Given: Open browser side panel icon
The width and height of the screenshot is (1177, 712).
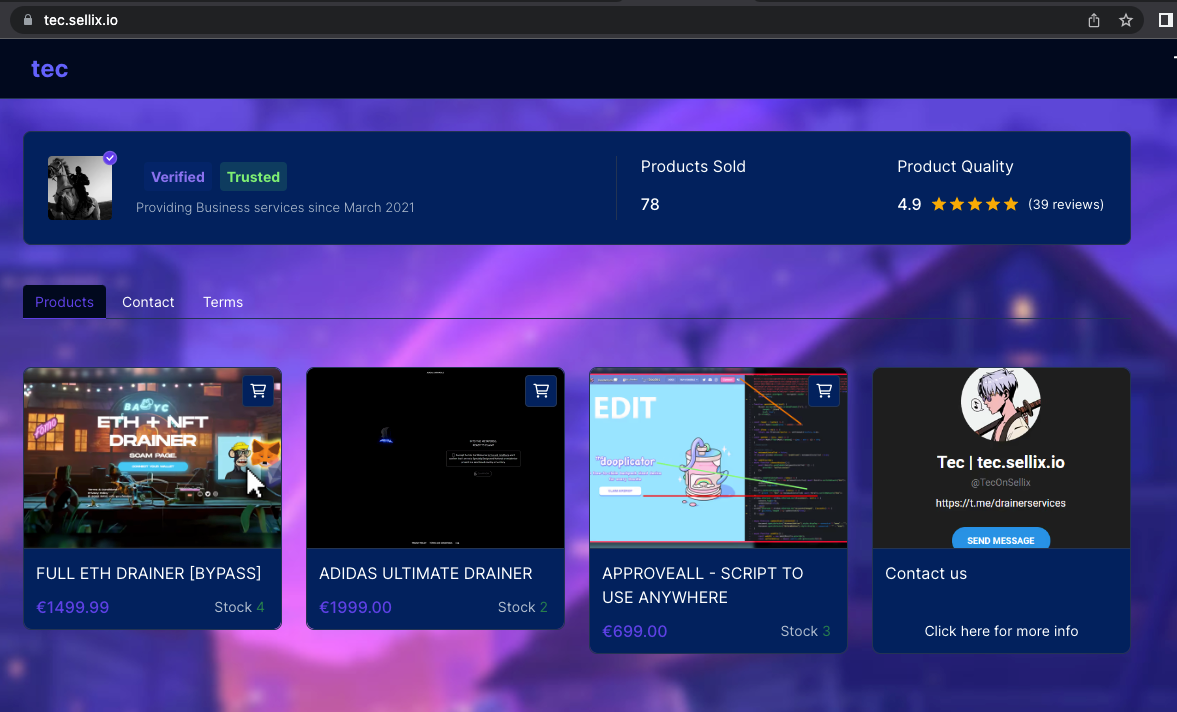Looking at the screenshot, I should click(1166, 20).
